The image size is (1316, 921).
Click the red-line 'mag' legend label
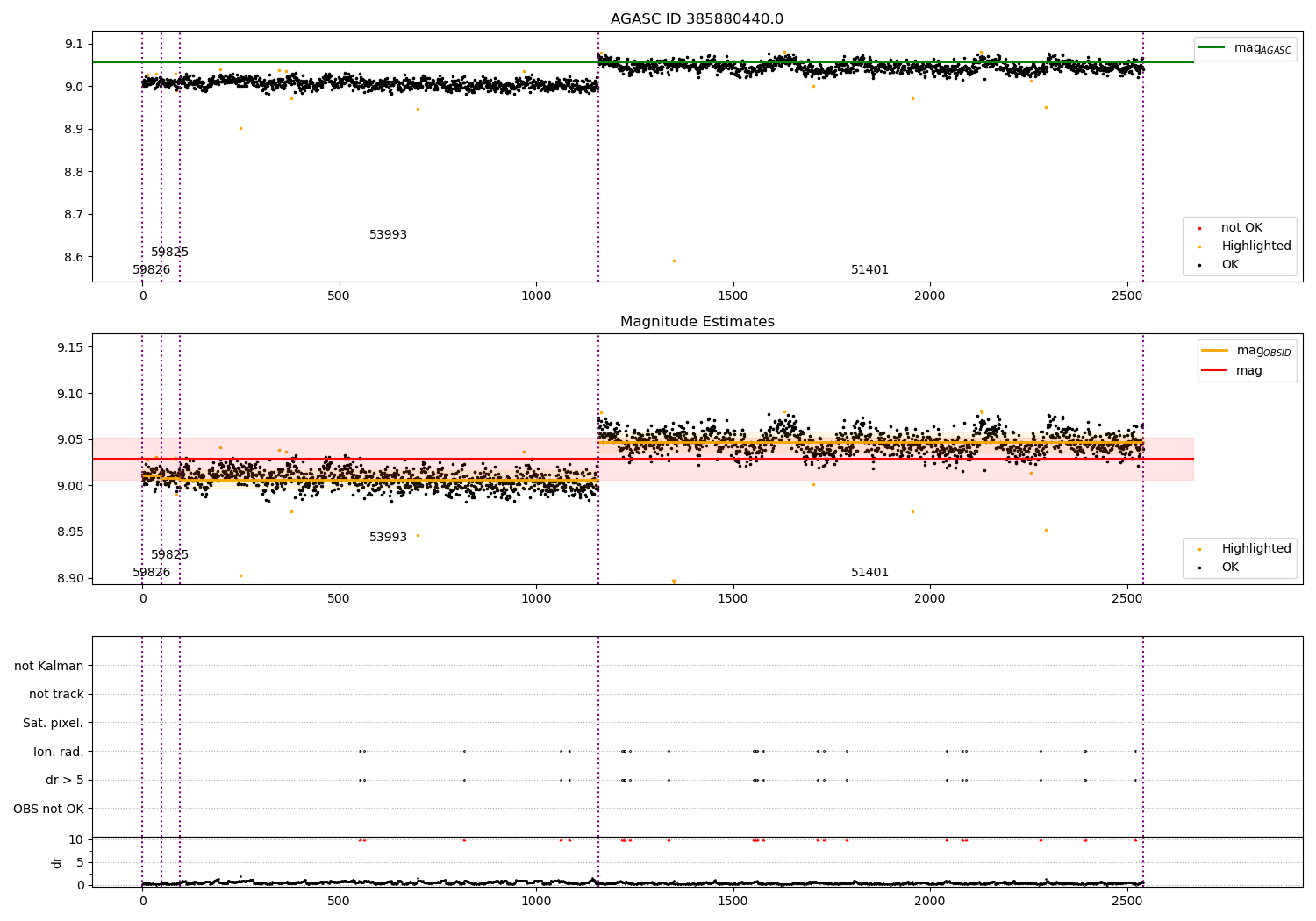tap(1249, 371)
